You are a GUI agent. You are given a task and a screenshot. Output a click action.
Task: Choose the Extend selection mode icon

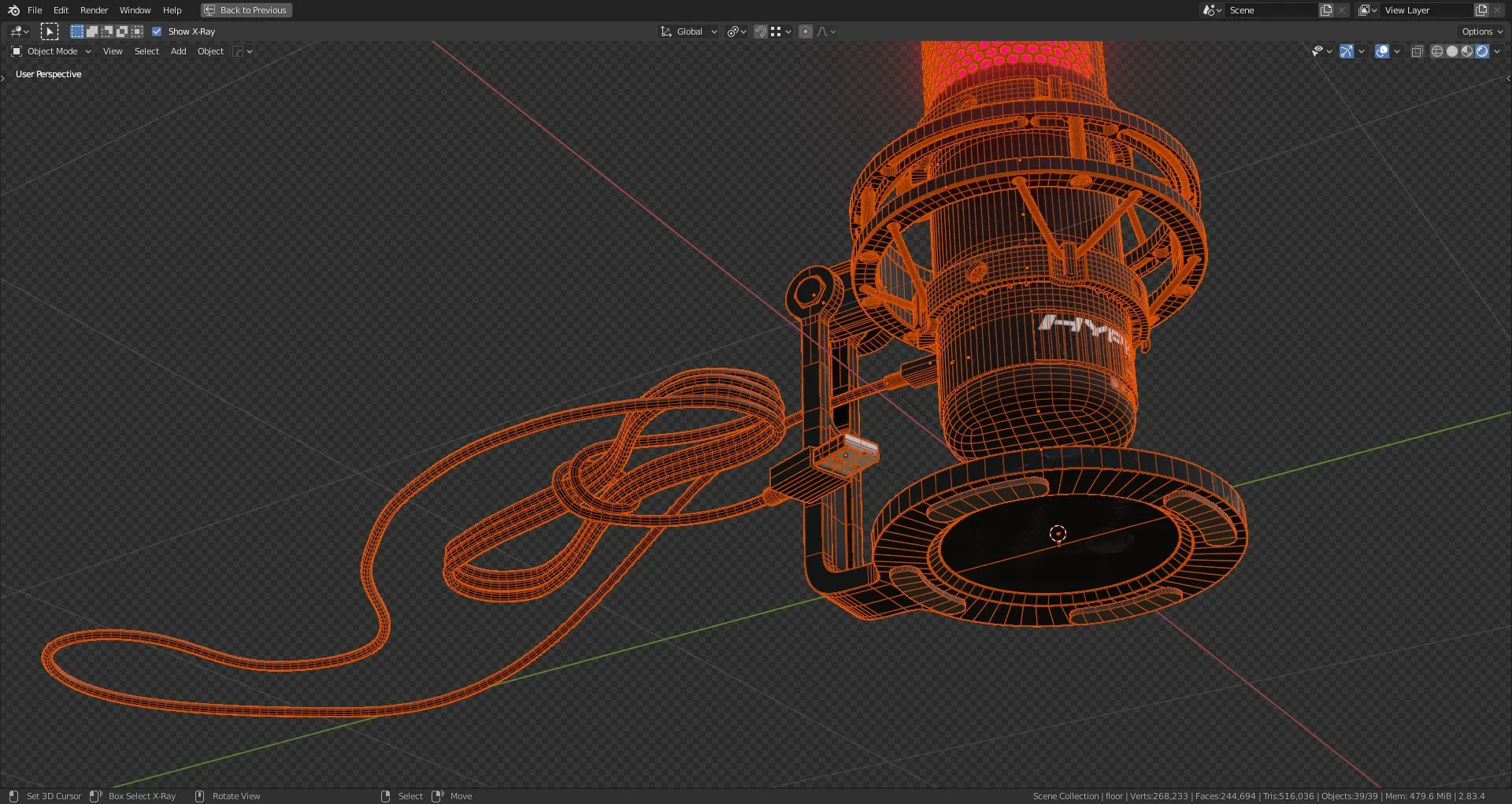point(92,31)
